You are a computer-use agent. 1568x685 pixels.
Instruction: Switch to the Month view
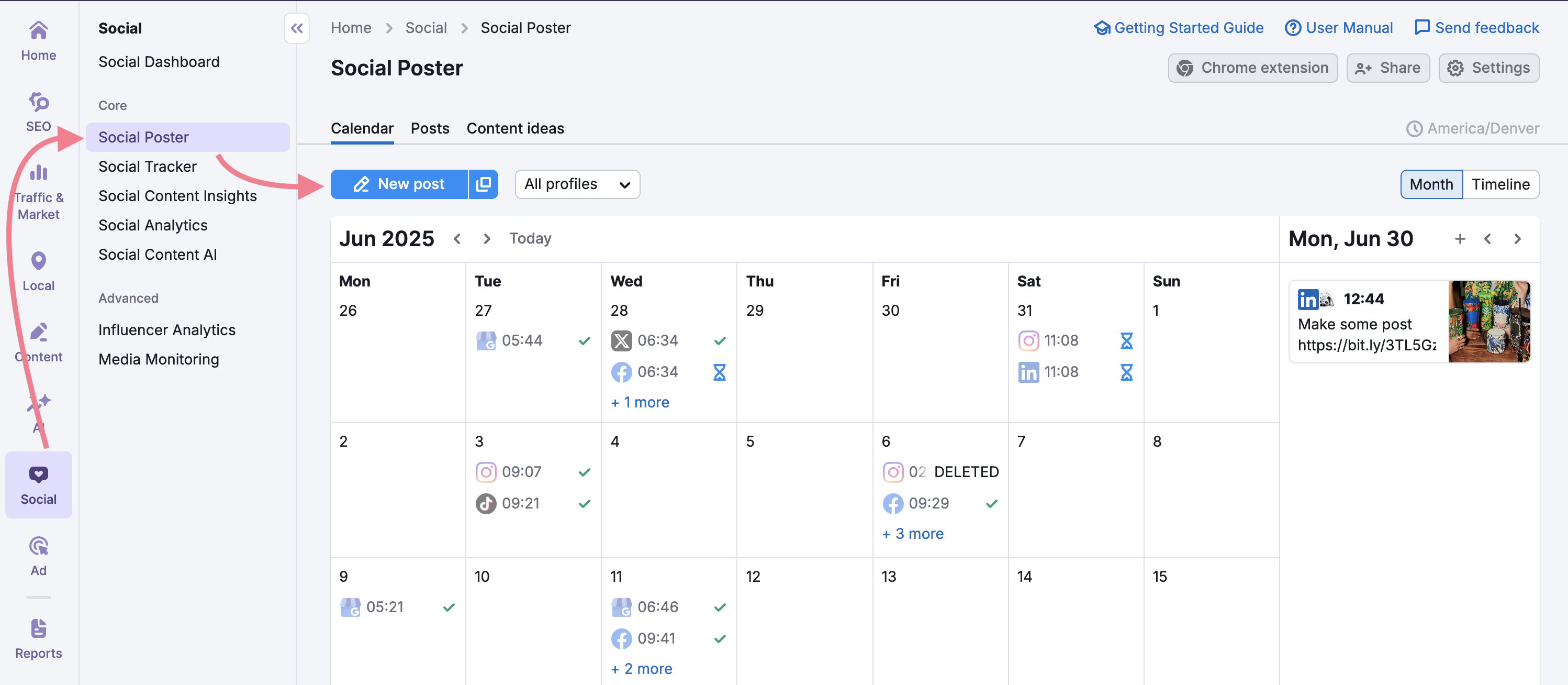click(x=1430, y=184)
